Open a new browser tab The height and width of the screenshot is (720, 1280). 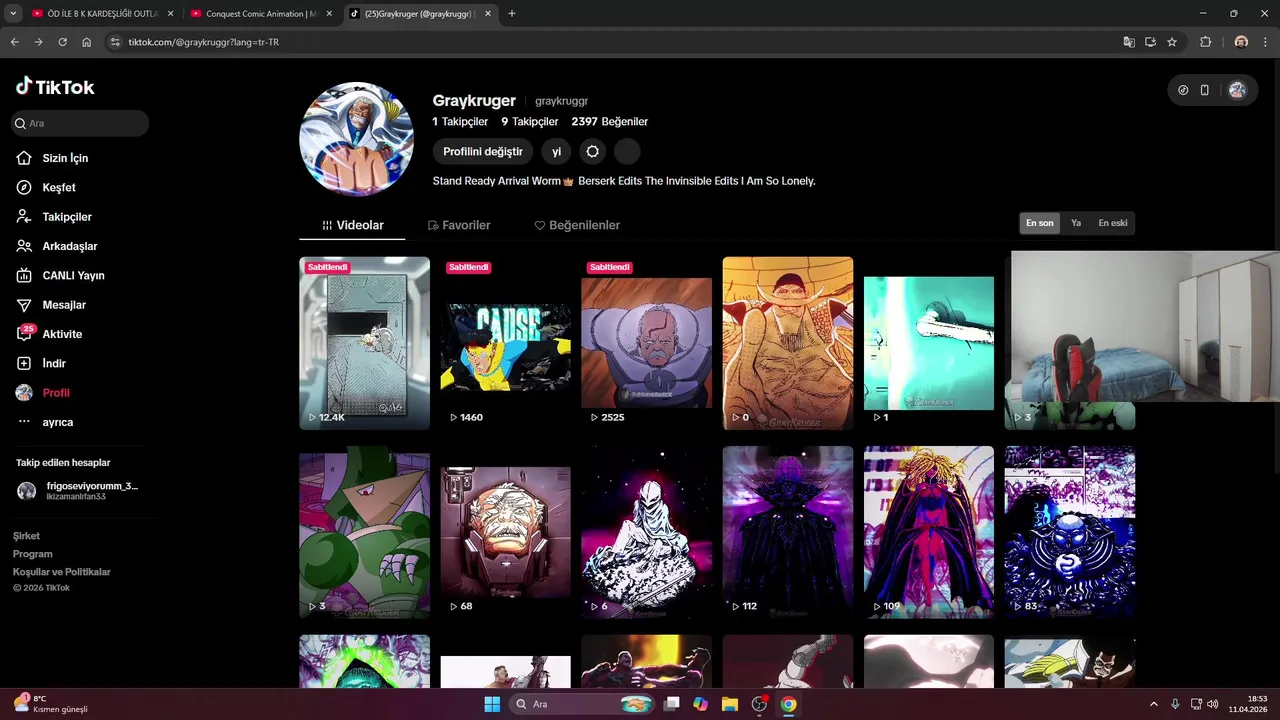pyautogui.click(x=512, y=14)
